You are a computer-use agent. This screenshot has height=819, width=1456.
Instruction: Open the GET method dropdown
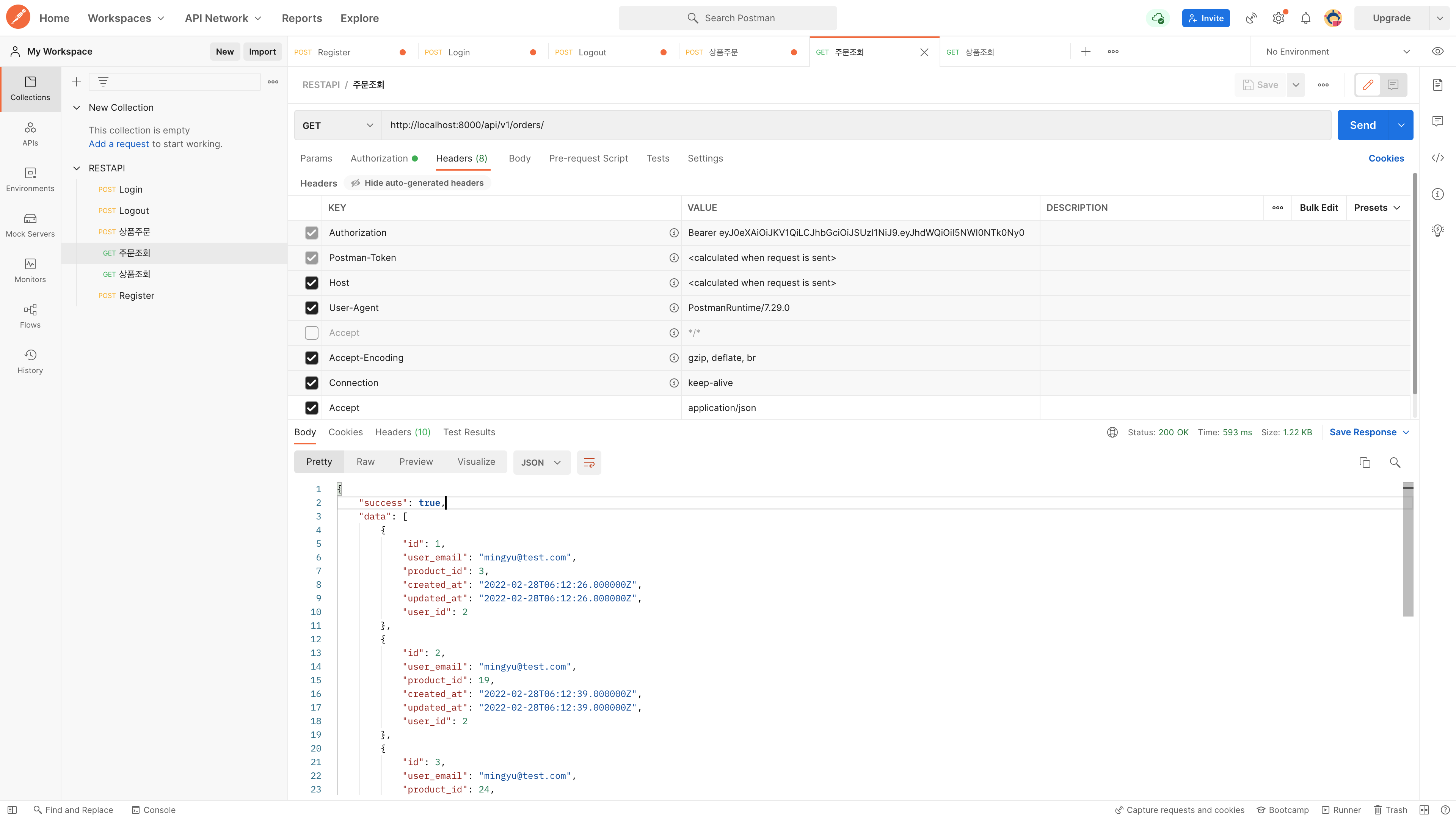click(337, 126)
